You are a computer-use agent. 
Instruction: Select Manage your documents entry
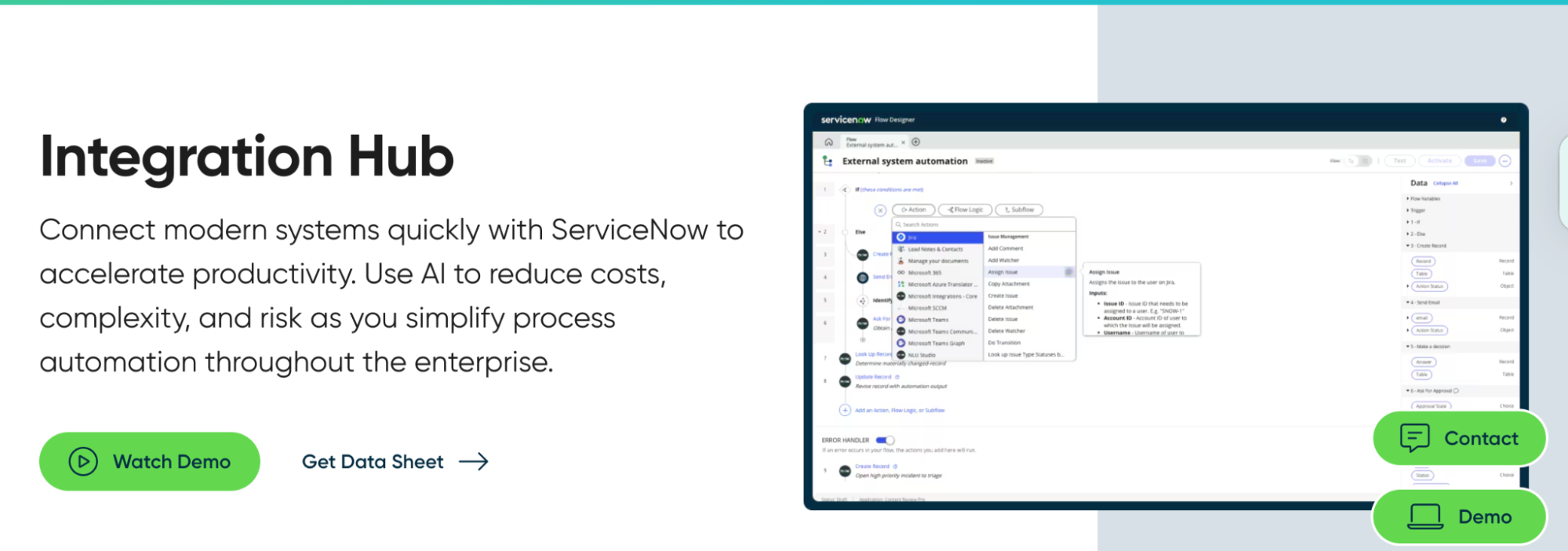[x=938, y=261]
